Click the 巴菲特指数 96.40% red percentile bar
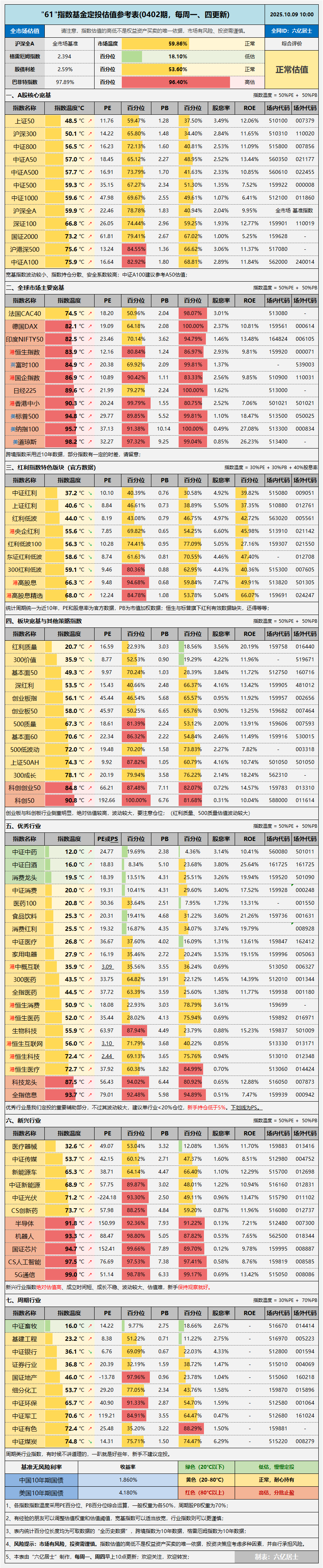This screenshot has height=1568, width=323. tap(178, 82)
